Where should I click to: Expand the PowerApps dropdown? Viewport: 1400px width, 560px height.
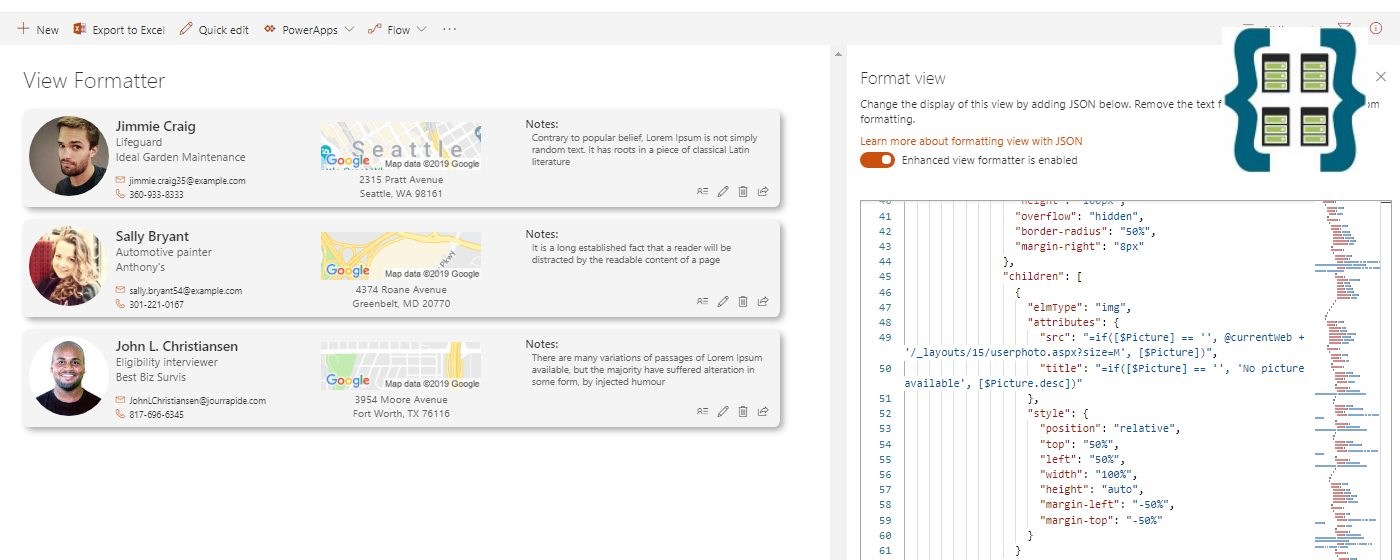pyautogui.click(x=309, y=29)
